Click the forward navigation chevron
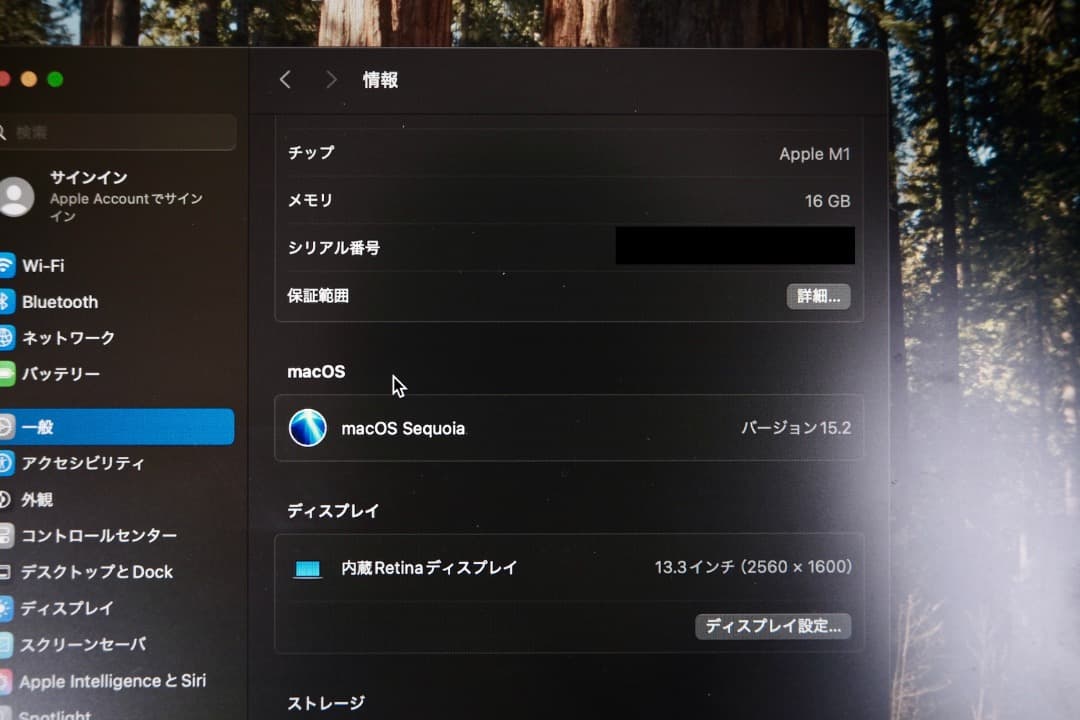The width and height of the screenshot is (1080, 720). click(x=330, y=79)
